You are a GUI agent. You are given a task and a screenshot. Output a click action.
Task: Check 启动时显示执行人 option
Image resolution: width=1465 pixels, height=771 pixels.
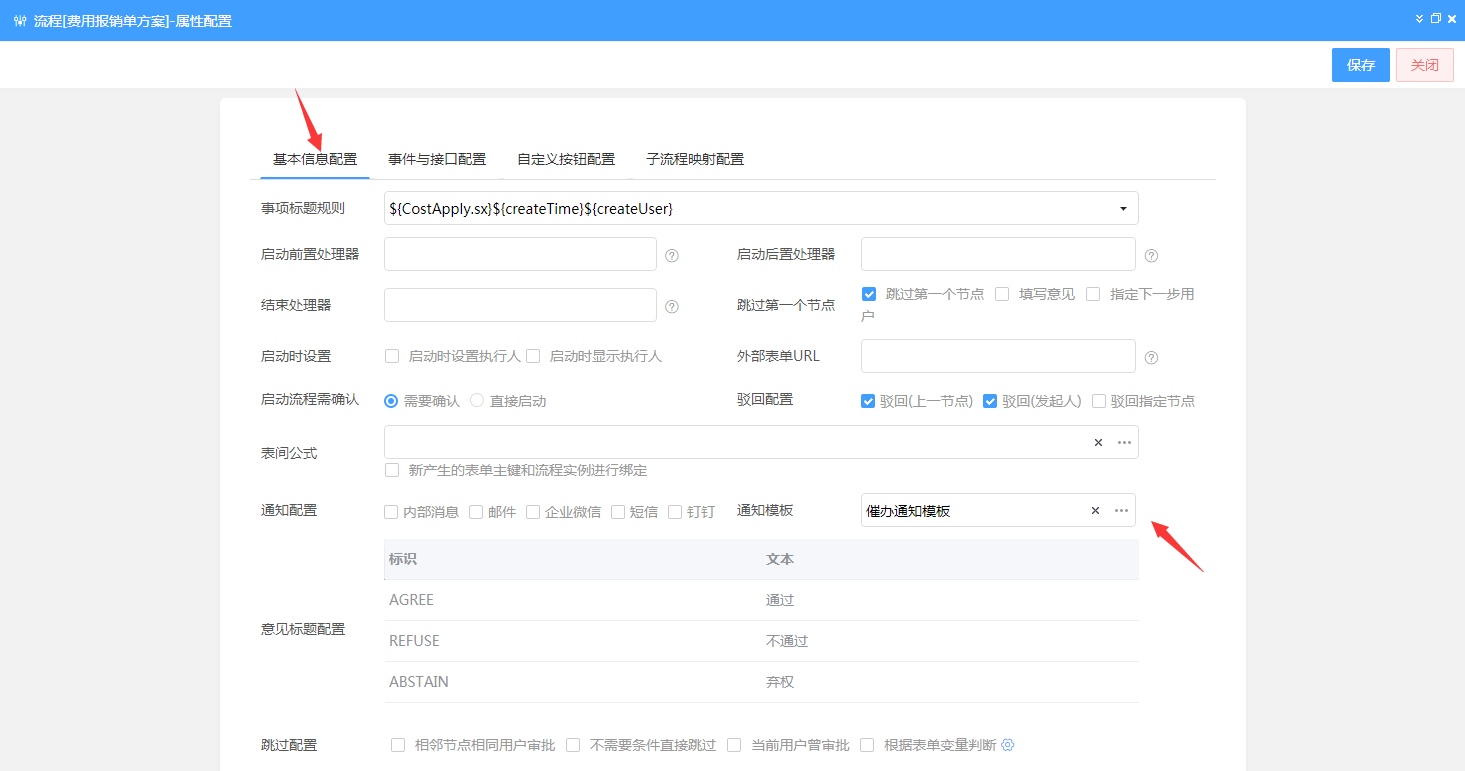(533, 356)
